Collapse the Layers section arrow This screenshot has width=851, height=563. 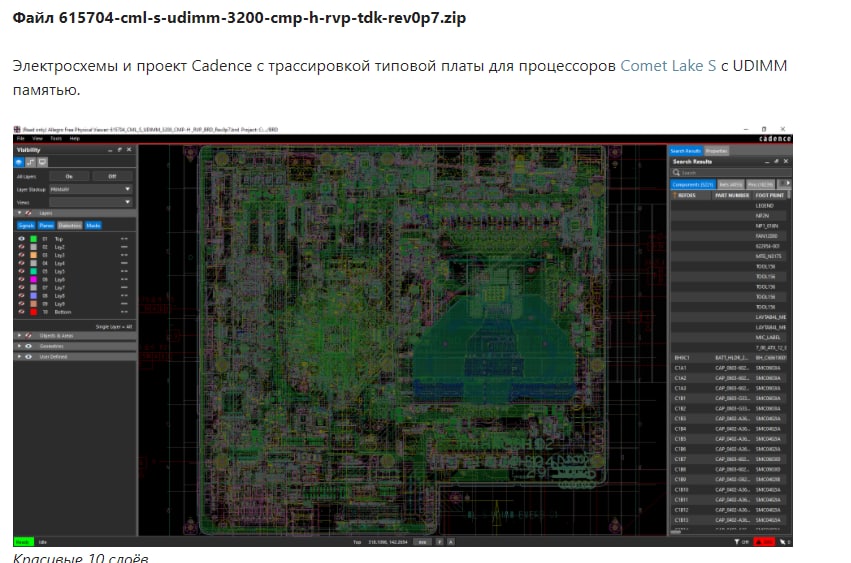point(20,213)
